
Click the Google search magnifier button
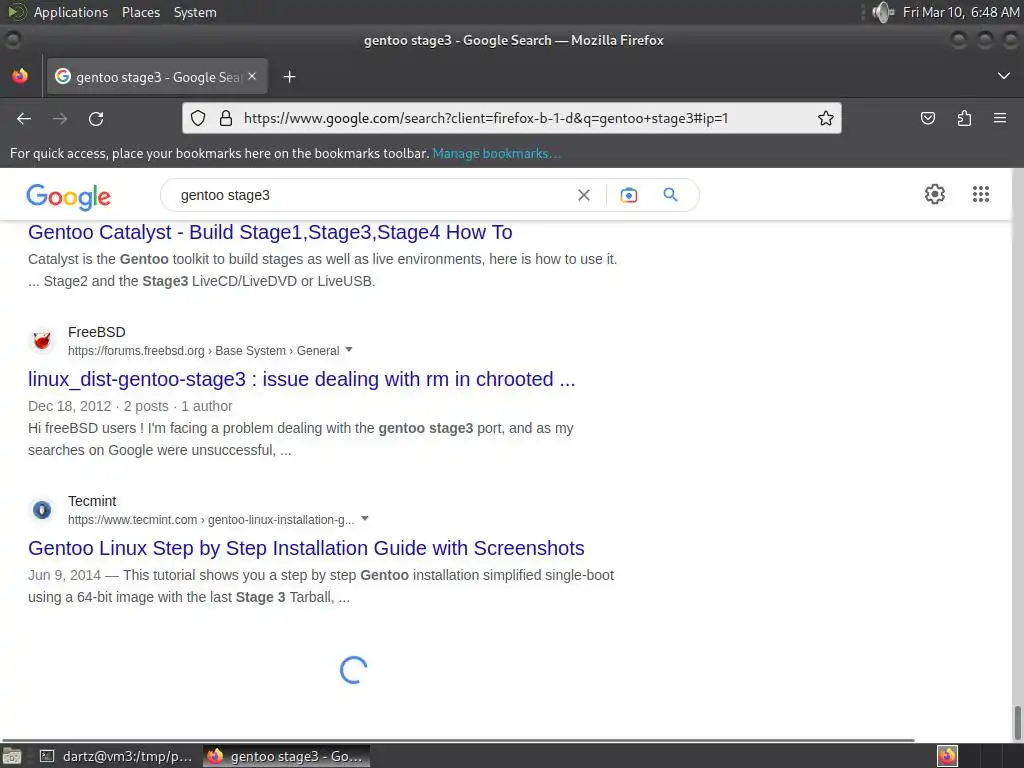tap(670, 195)
